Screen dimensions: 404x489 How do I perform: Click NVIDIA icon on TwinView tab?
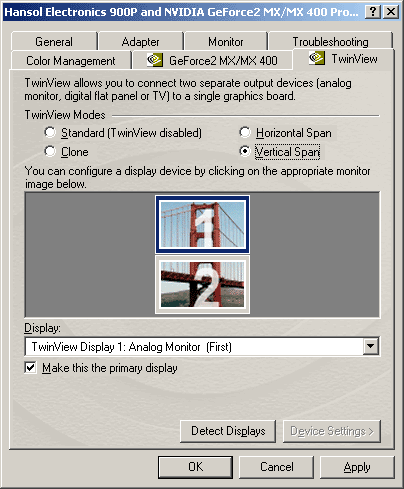(x=317, y=58)
